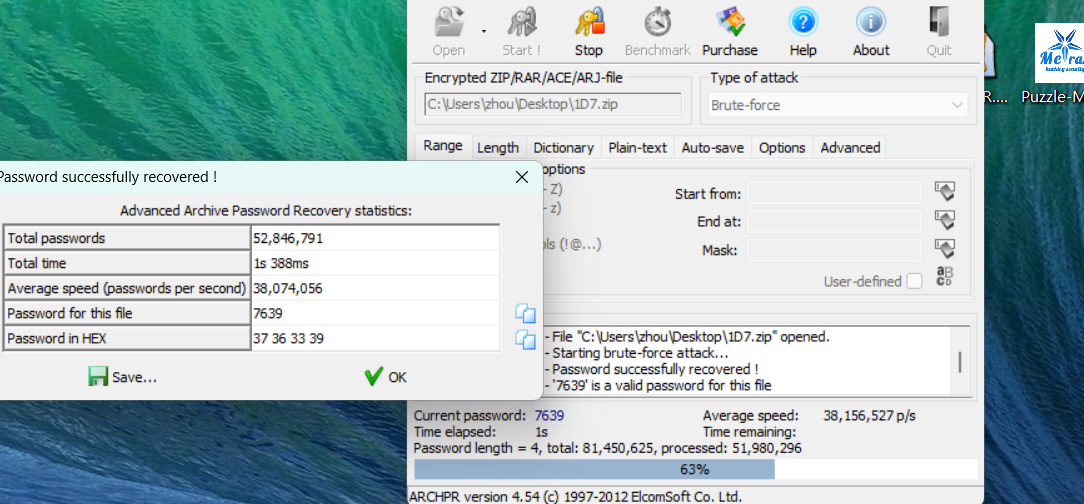Save the recovery statistics
Image resolution: width=1084 pixels, height=504 pixels.
pyautogui.click(x=122, y=377)
